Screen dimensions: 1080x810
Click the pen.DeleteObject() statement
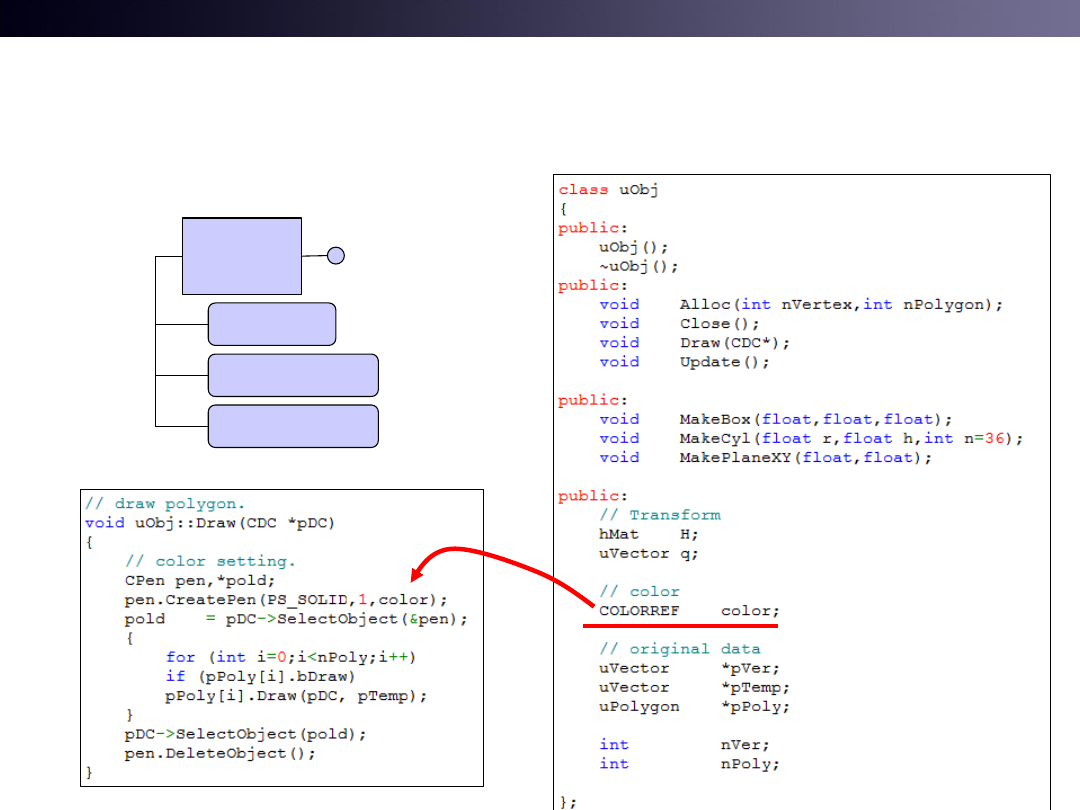(220, 753)
